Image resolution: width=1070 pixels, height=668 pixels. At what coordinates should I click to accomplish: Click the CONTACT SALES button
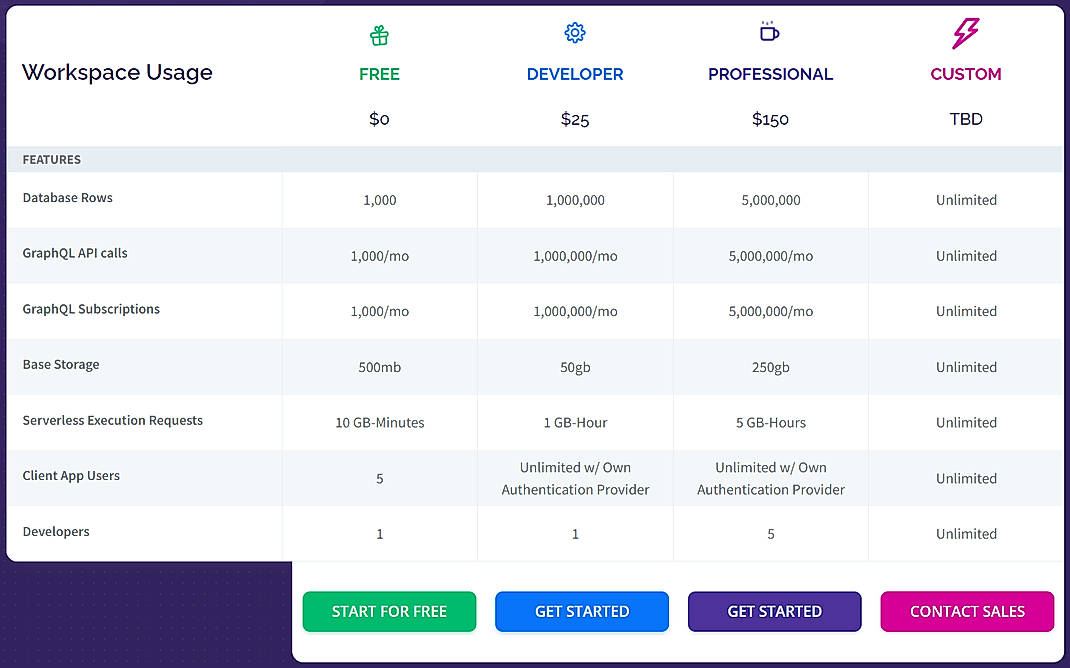tap(966, 611)
